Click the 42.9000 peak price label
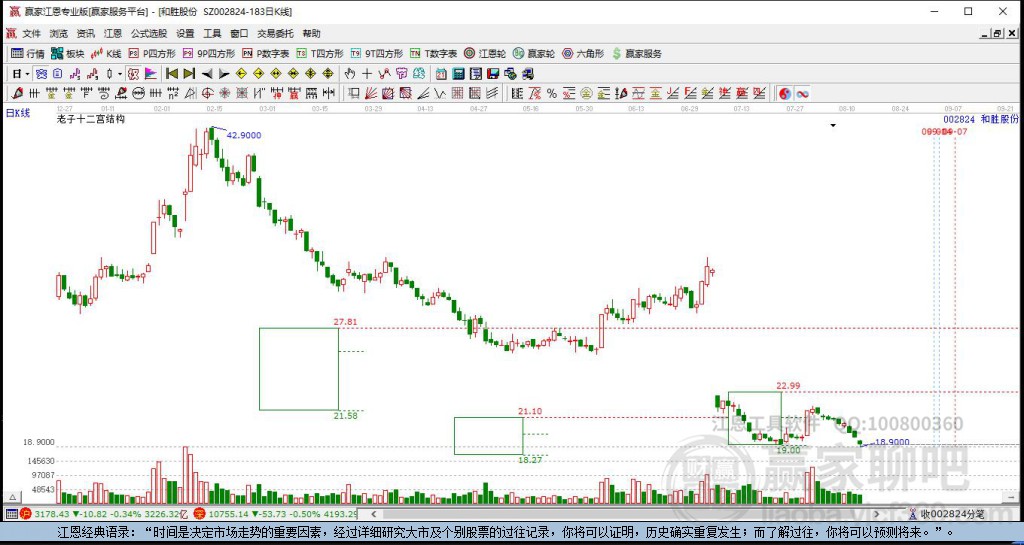The height and width of the screenshot is (545, 1024). [x=244, y=135]
